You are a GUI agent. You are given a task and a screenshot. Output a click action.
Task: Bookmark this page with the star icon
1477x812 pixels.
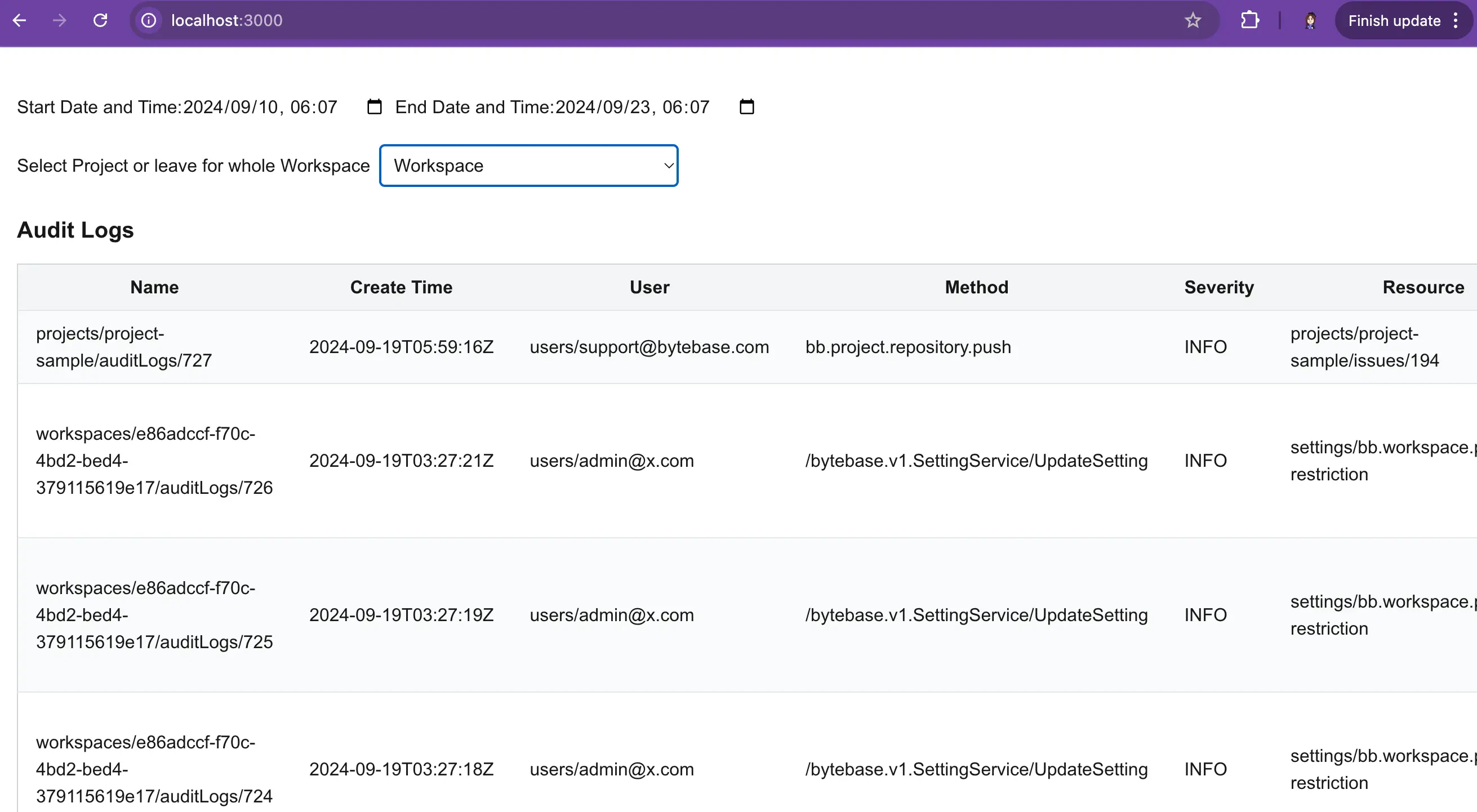pos(1193,20)
